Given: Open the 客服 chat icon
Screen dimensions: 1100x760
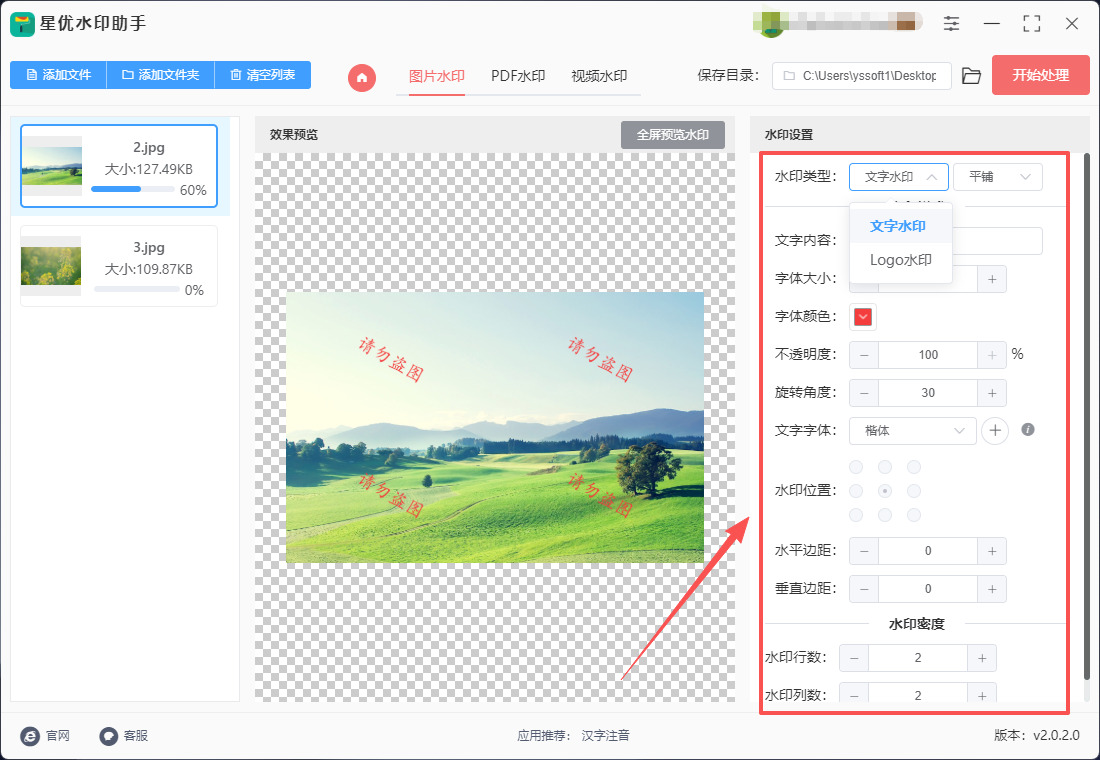Looking at the screenshot, I should click(x=108, y=735).
